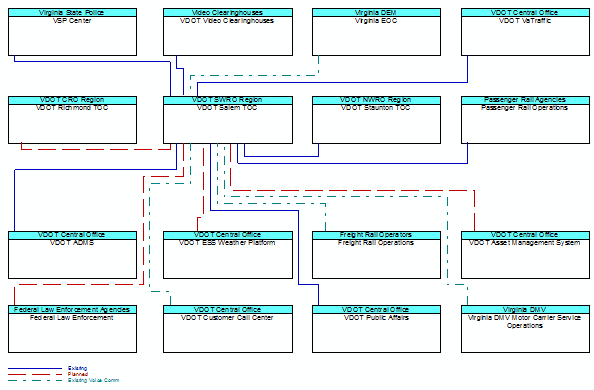Click the 'Passenger Rail Operations' label
This screenshot has width=594, height=390.
click(525, 108)
